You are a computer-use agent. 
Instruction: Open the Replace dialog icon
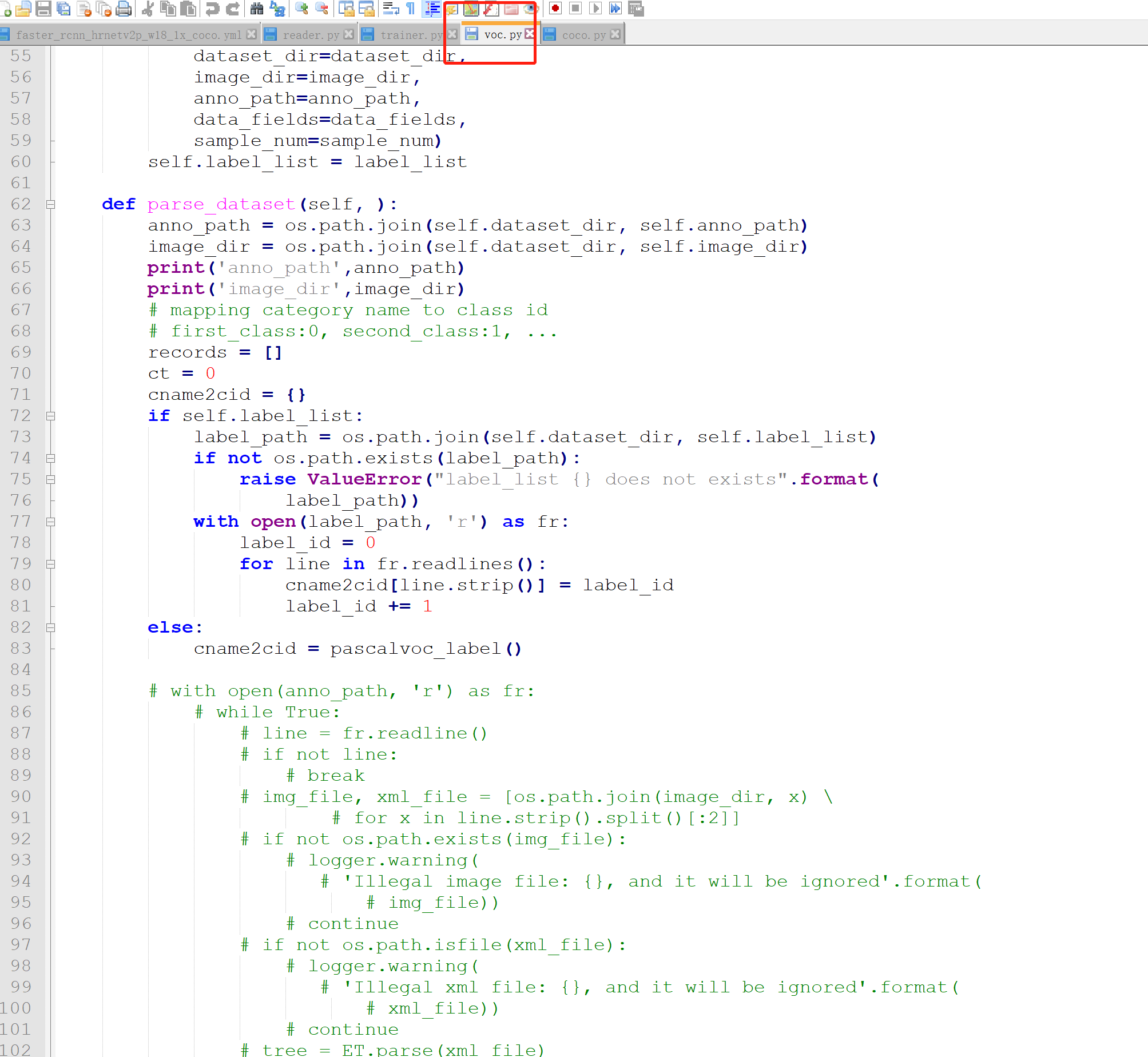[277, 9]
